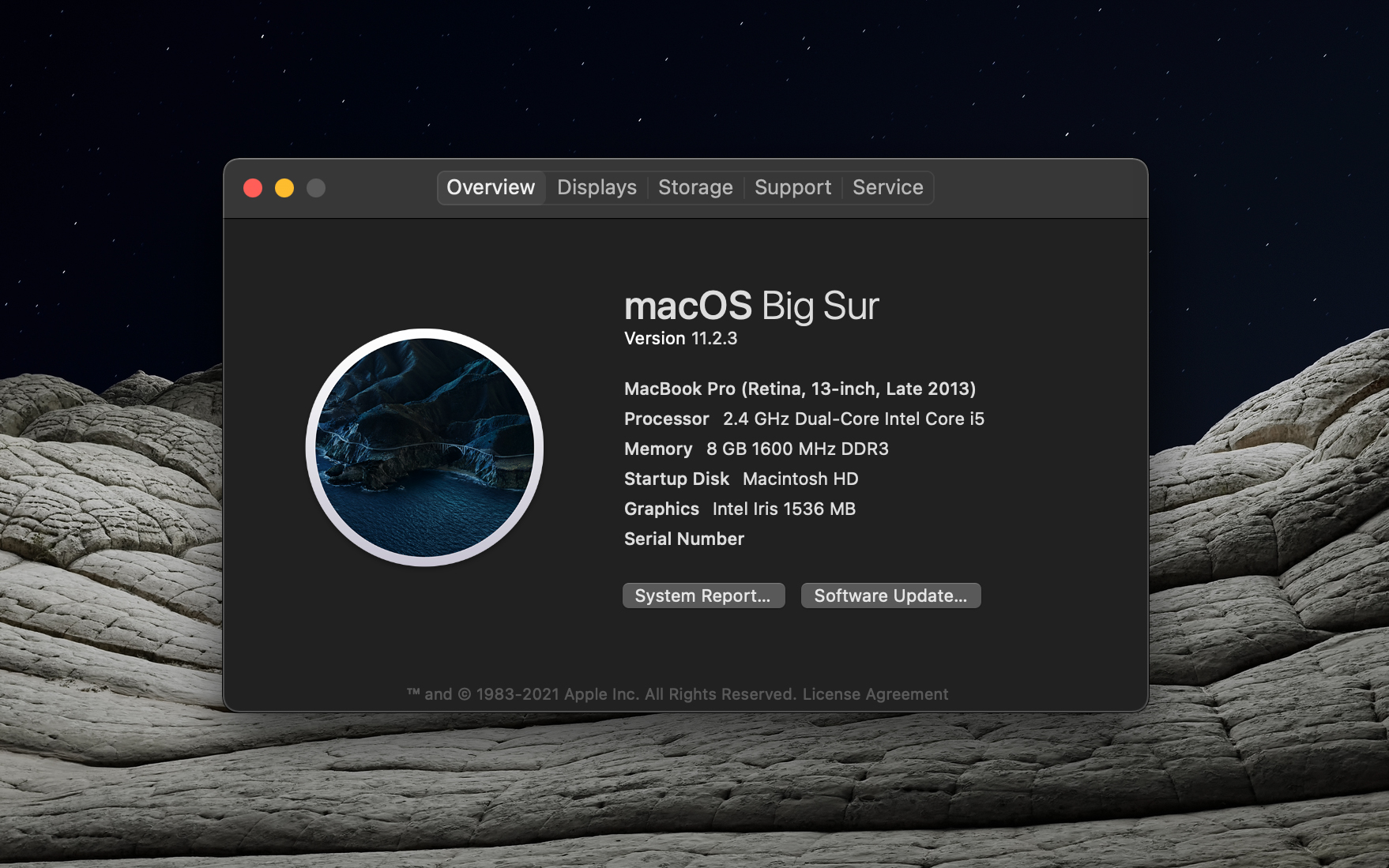Click the Serial Number label
Viewport: 1389px width, 868px height.
(684, 539)
